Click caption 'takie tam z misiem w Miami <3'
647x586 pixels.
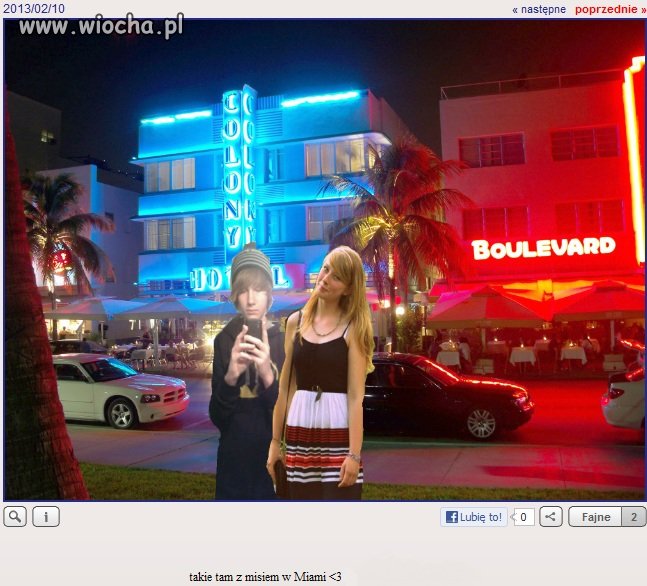(265, 576)
